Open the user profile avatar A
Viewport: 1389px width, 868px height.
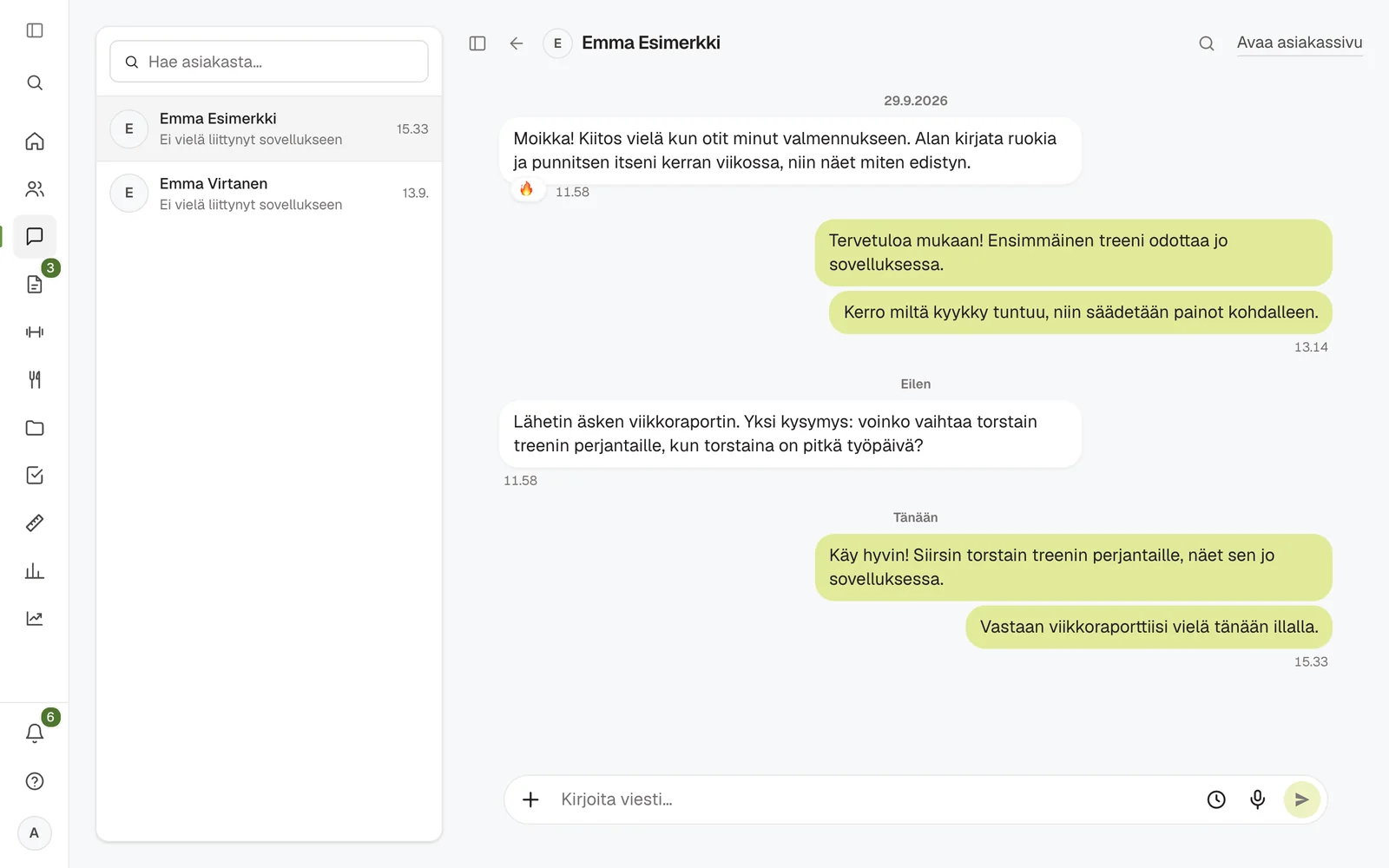(x=35, y=833)
